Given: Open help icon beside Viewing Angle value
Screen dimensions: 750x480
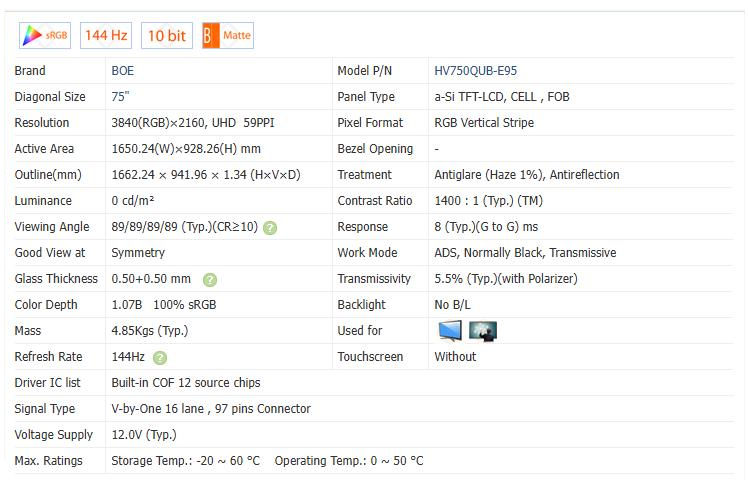Looking at the screenshot, I should coord(270,228).
